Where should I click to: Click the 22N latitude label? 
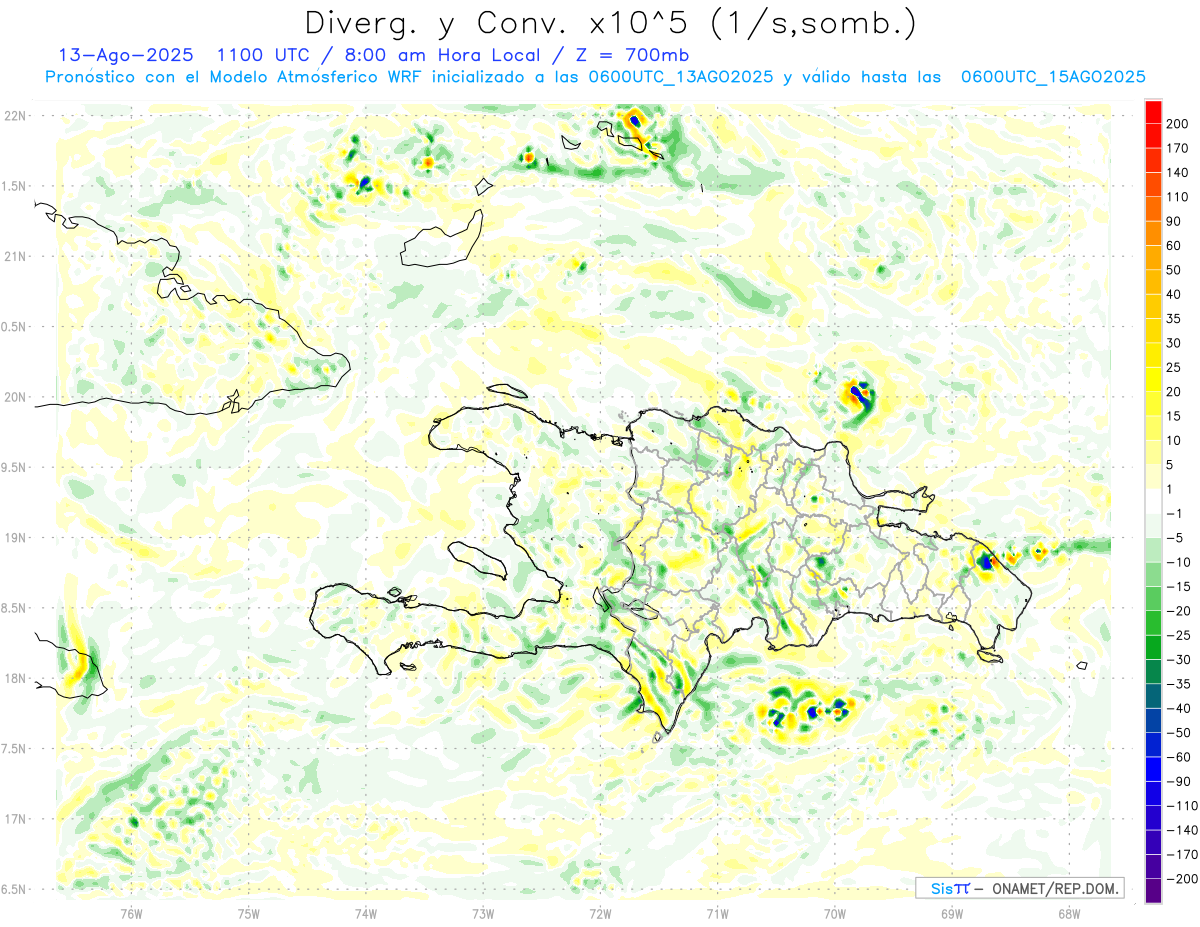[15, 116]
